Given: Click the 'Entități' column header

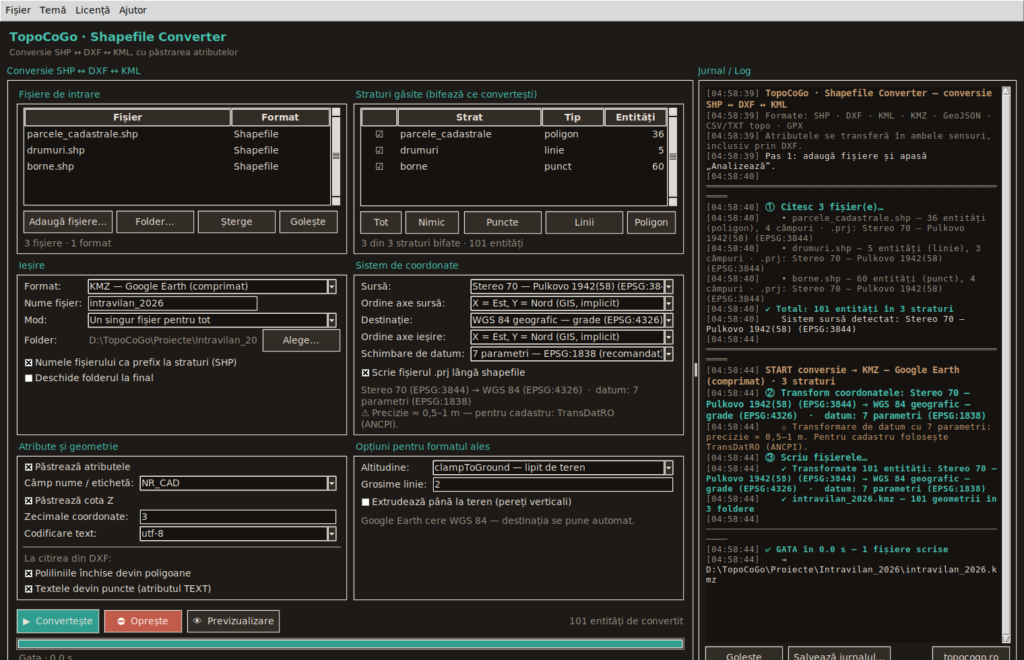Looking at the screenshot, I should click(x=635, y=118).
